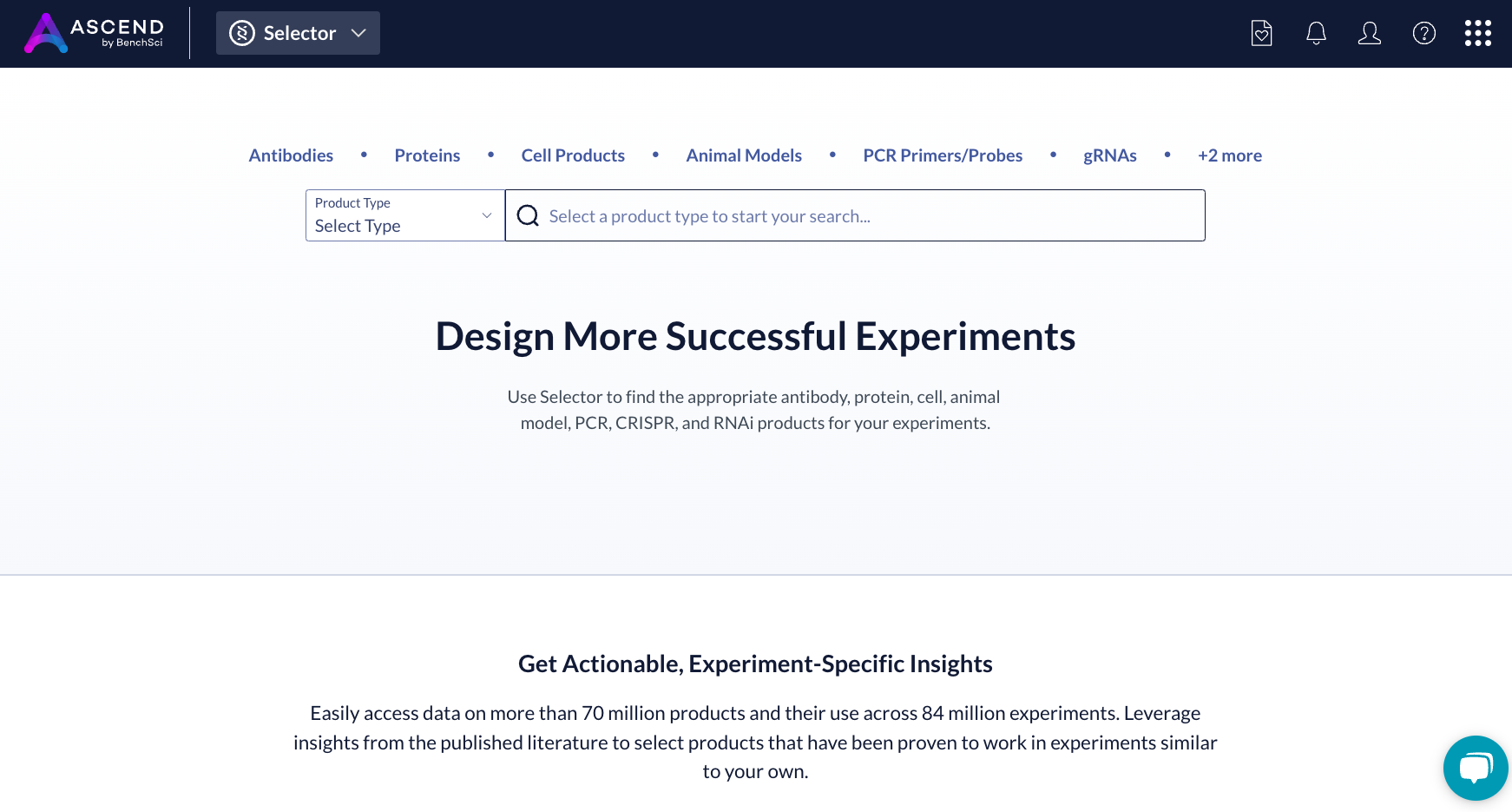Image resolution: width=1512 pixels, height=812 pixels.
Task: Open the notifications bell
Action: (1316, 33)
